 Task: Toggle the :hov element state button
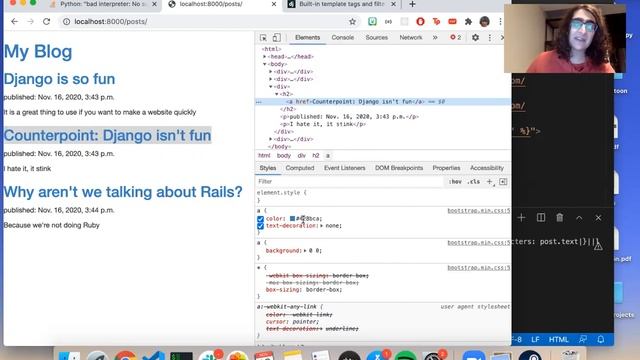455,182
